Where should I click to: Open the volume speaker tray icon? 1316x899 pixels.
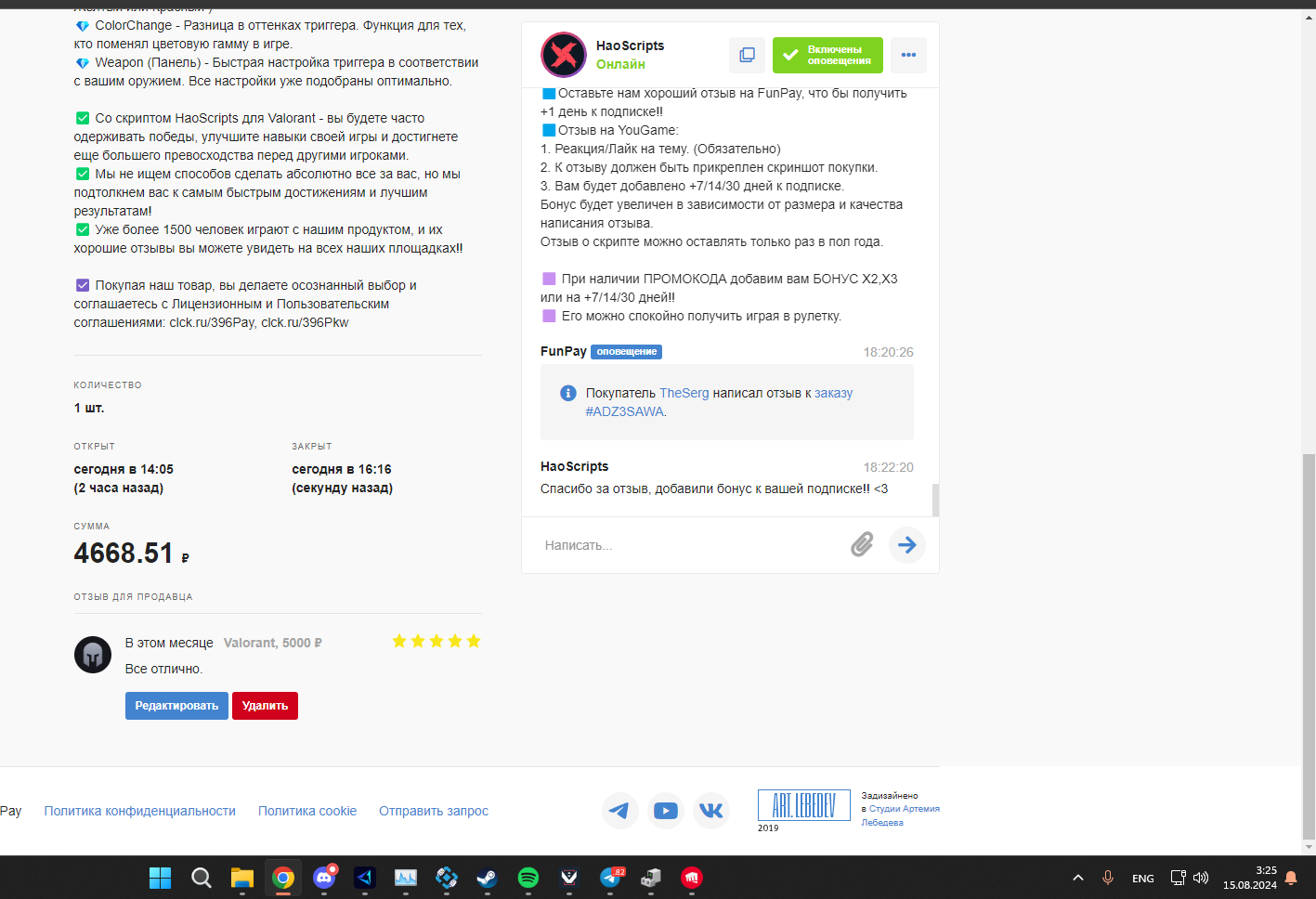[x=1201, y=878]
